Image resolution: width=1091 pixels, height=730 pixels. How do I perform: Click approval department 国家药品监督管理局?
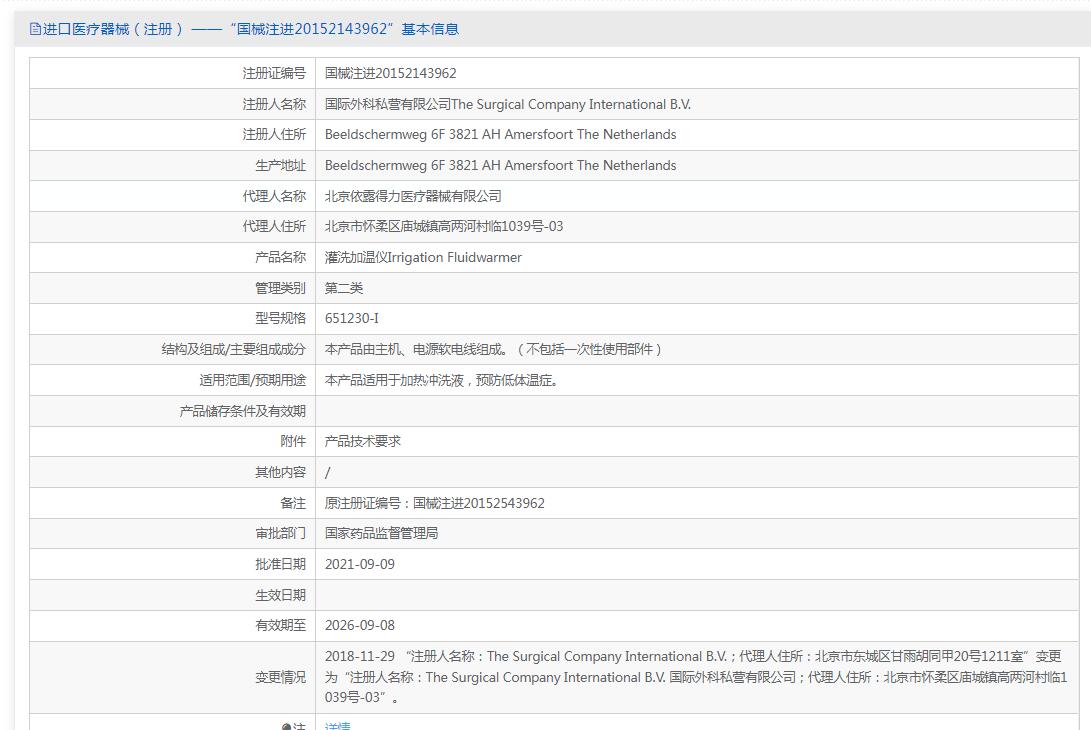pyautogui.click(x=381, y=533)
